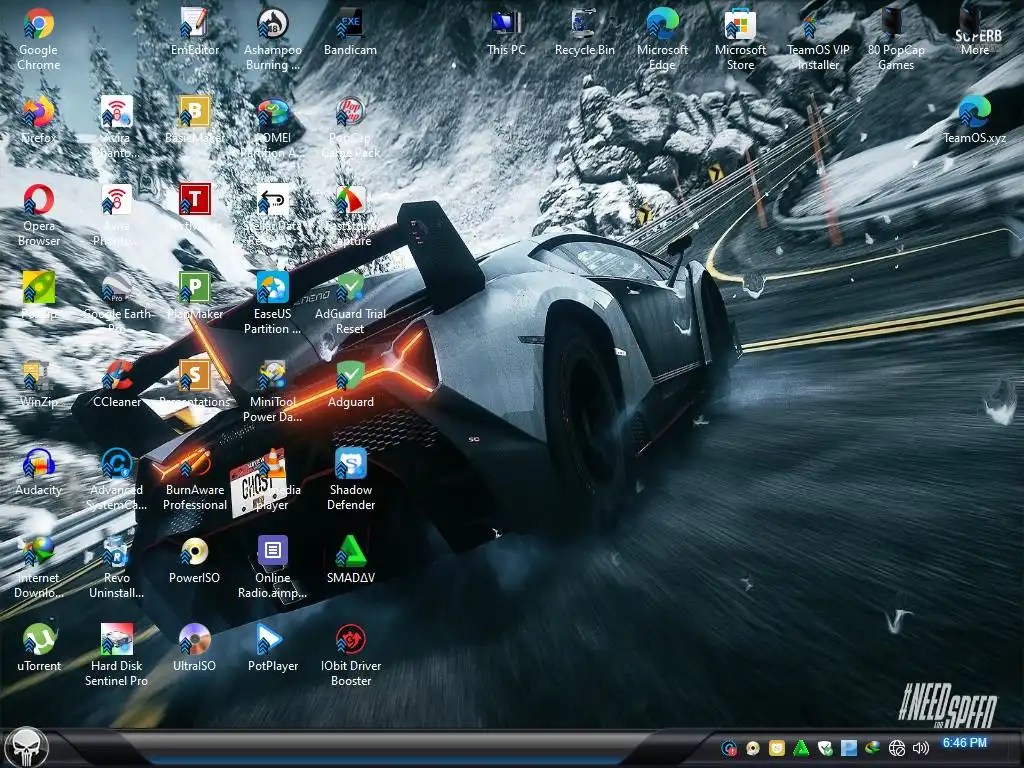Launch uTorrent from the desktop
Image resolution: width=1024 pixels, height=768 pixels.
39,640
